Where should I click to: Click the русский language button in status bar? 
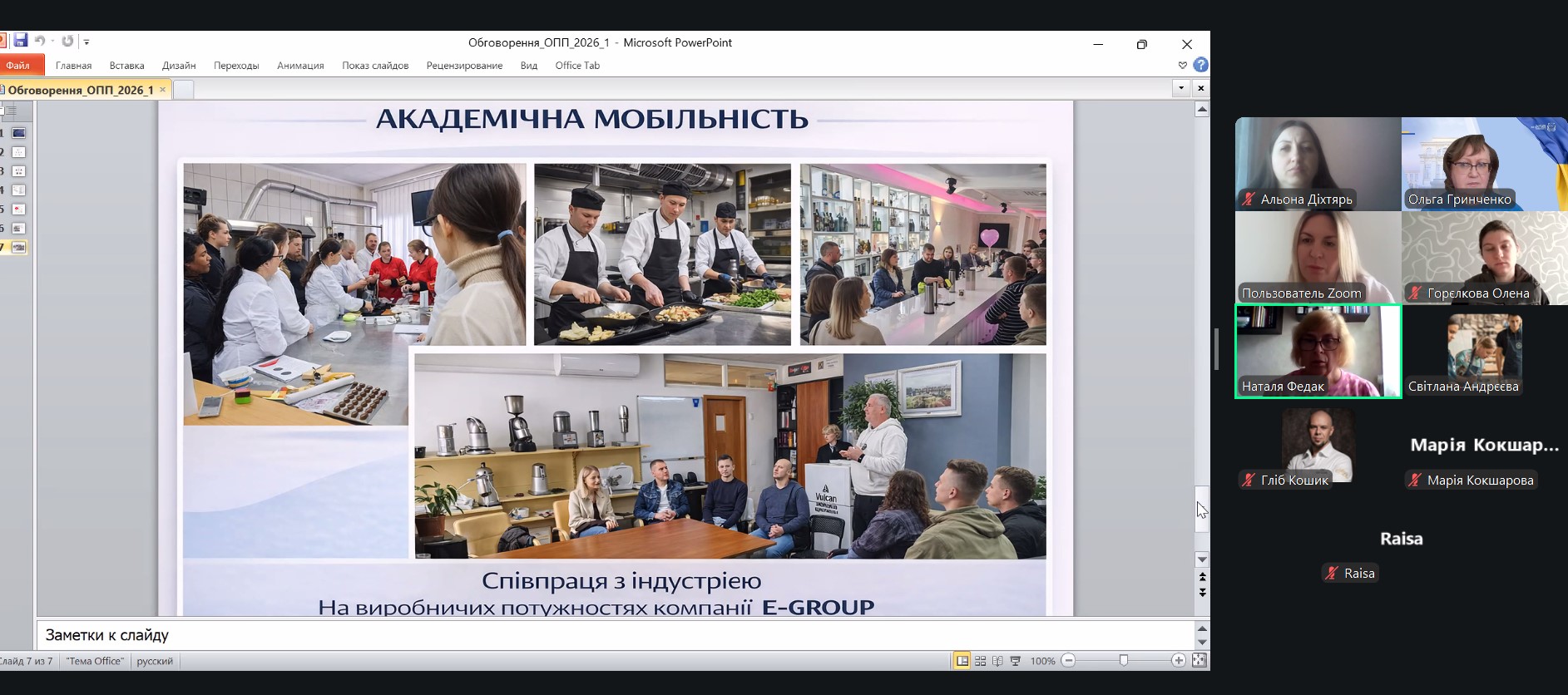(x=155, y=661)
